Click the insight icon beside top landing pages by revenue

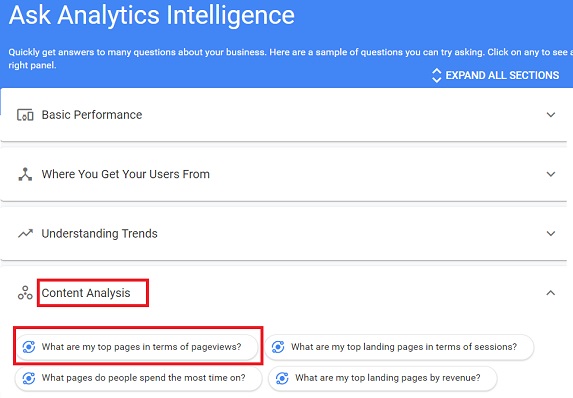coord(282,378)
